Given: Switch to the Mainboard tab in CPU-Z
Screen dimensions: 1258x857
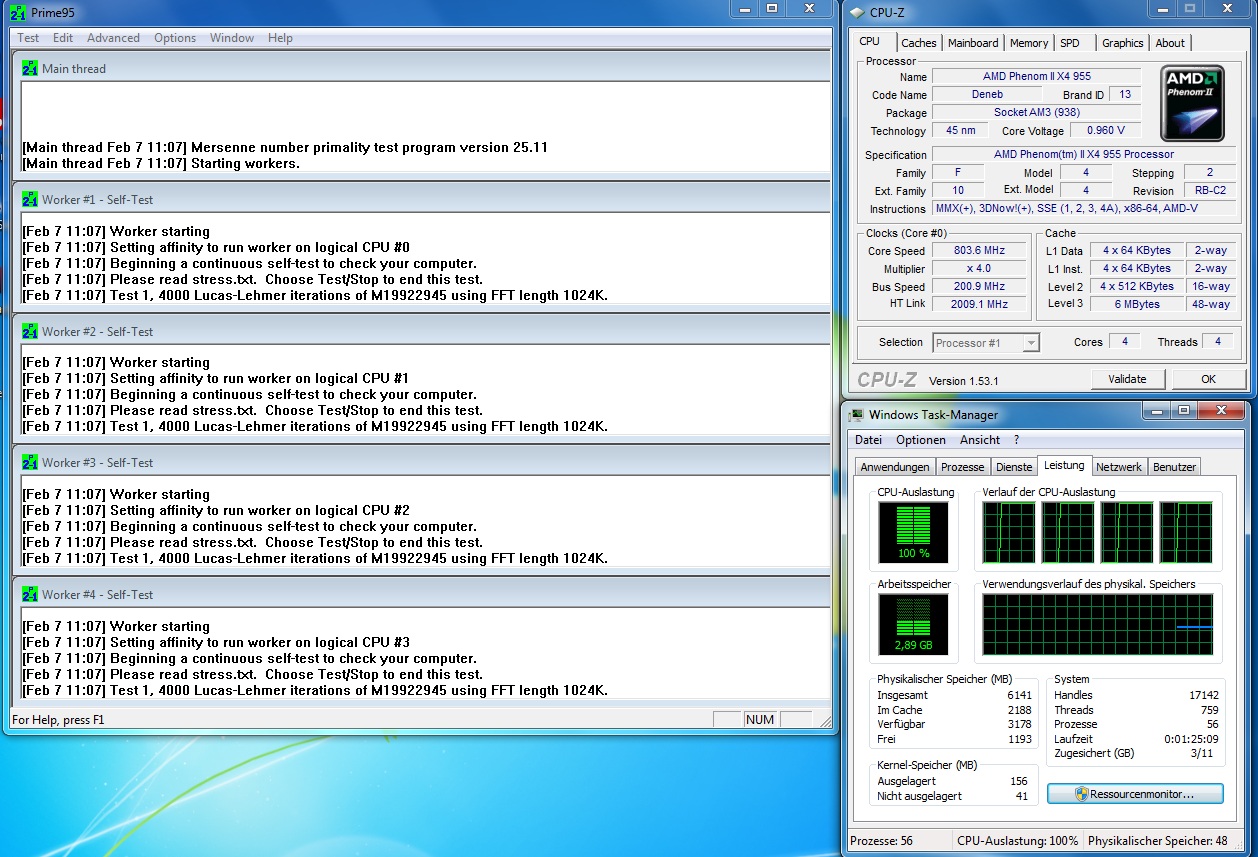Looking at the screenshot, I should 973,43.
